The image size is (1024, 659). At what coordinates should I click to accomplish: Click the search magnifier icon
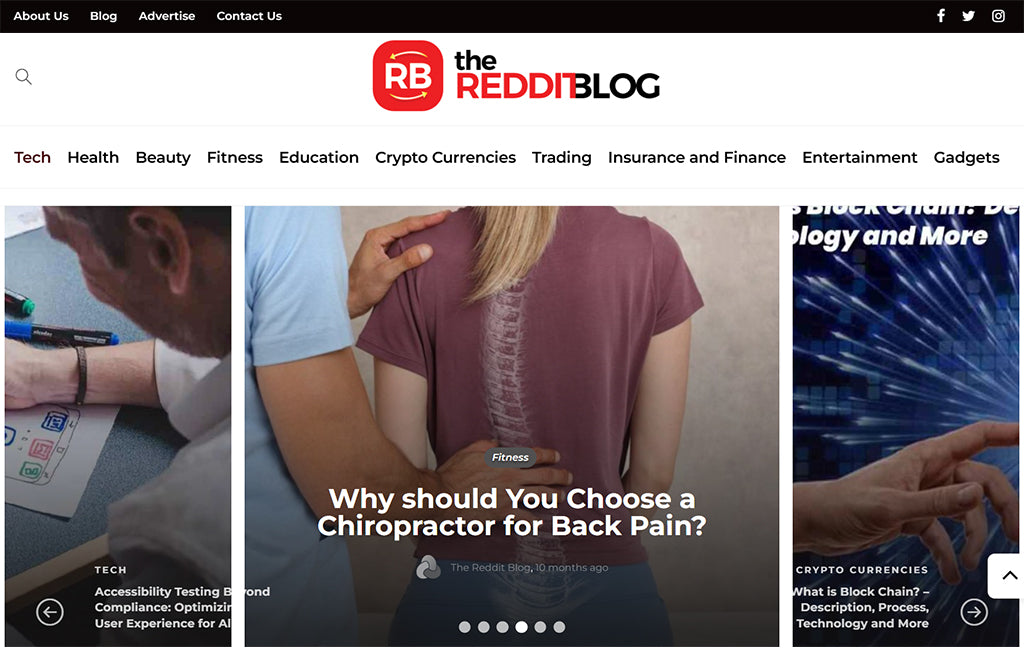[24, 76]
